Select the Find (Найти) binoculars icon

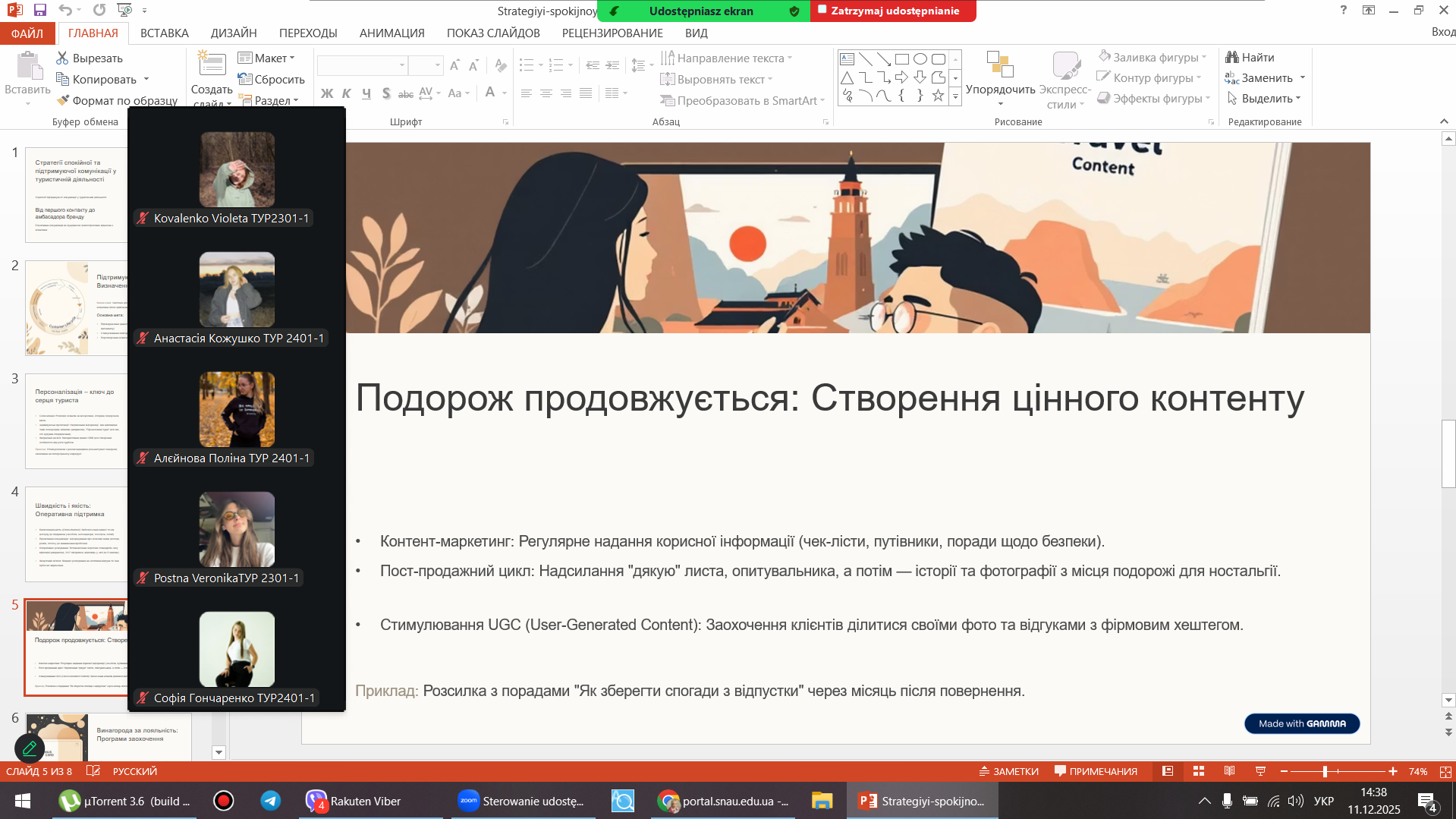[1231, 58]
